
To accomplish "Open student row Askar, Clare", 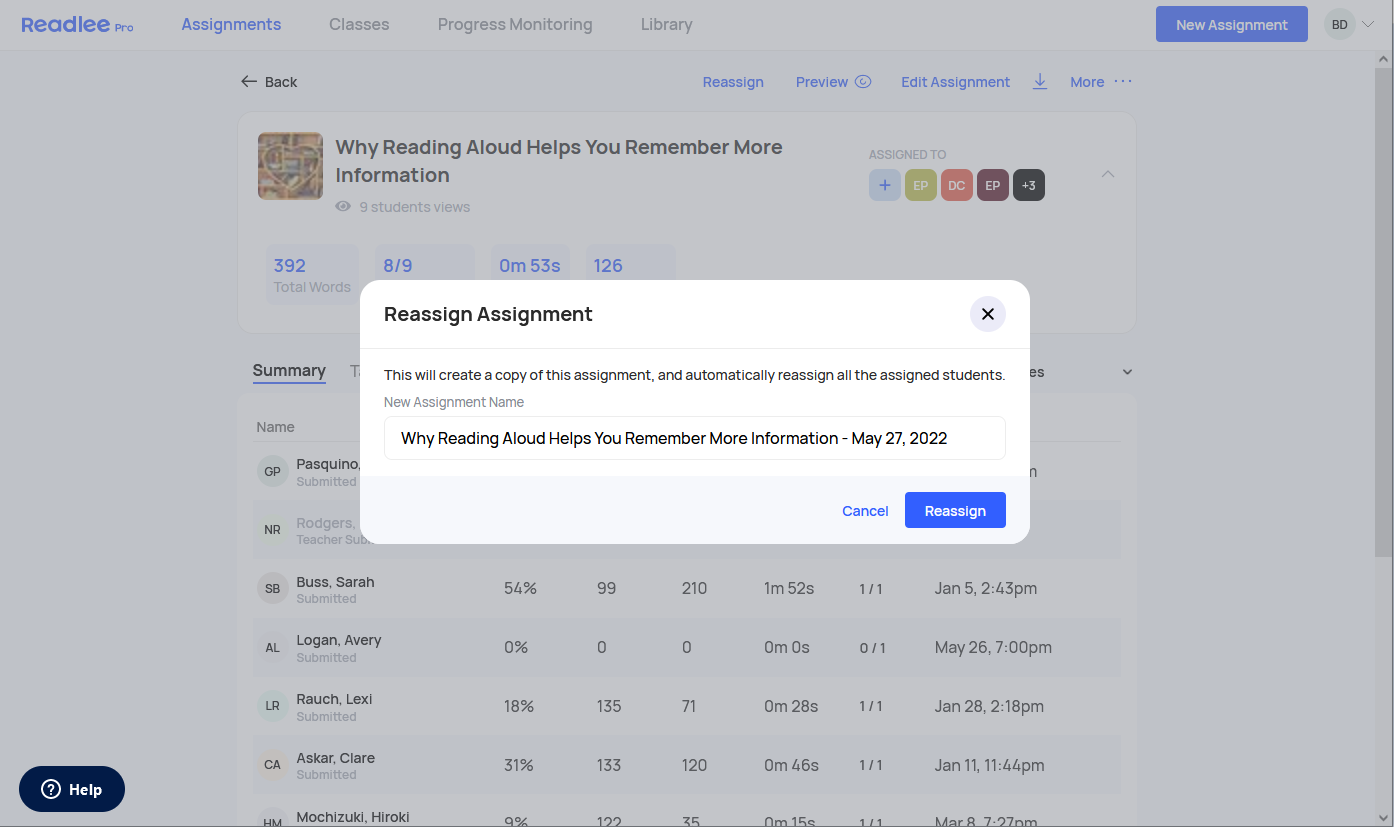I will (687, 765).
